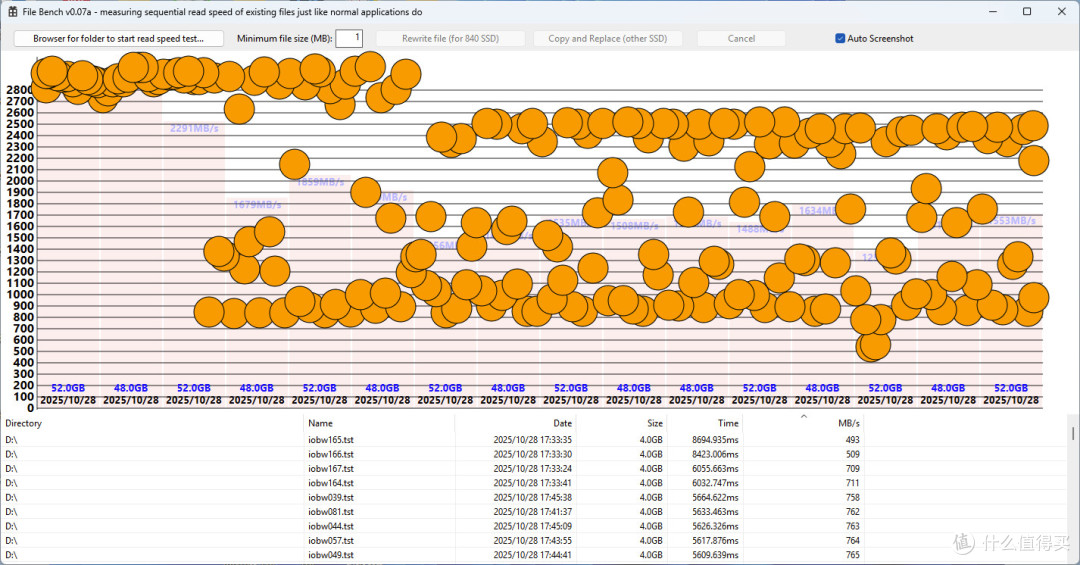Select file iobw165.tst in the list
1080x565 pixels.
pos(331,440)
